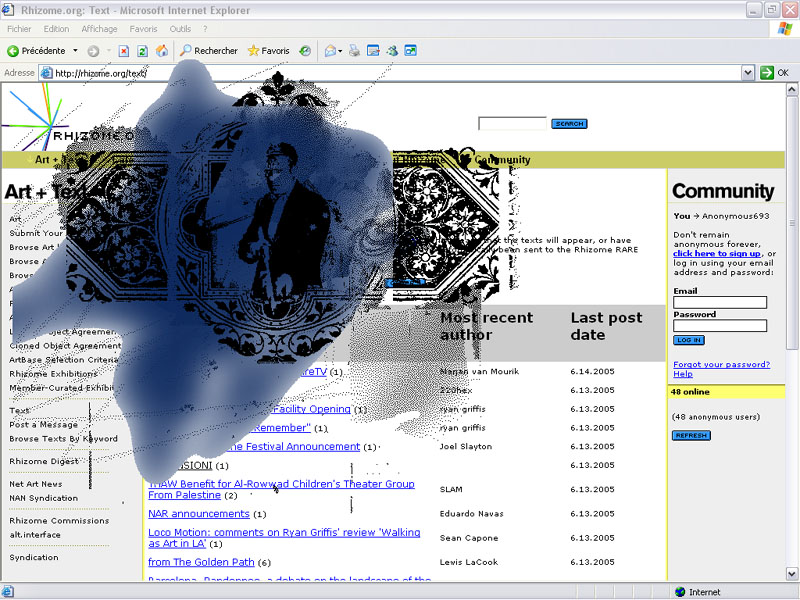The width and height of the screenshot is (800, 600).
Task: Click the Rhizome logo
Action: (66, 118)
